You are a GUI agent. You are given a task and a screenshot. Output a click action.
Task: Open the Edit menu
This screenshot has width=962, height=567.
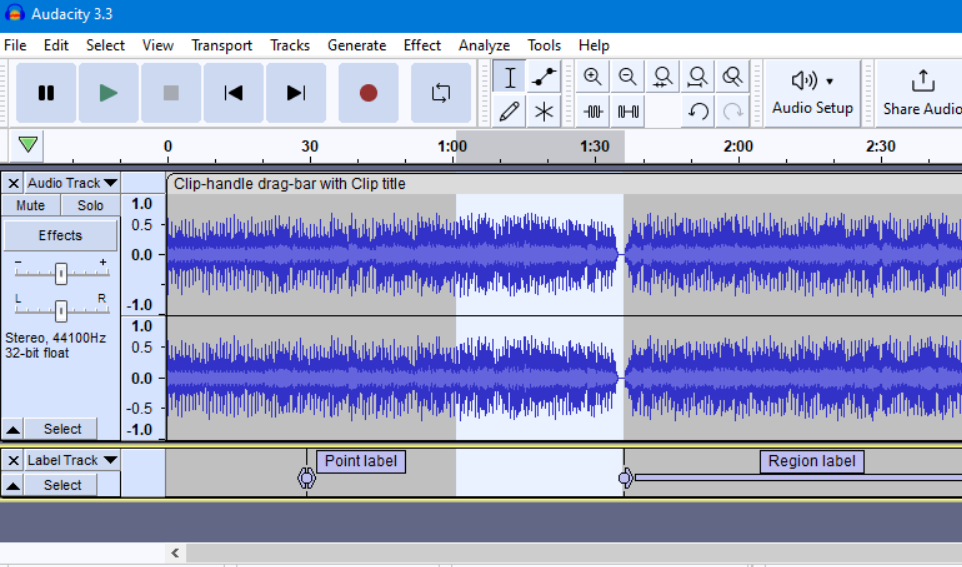pos(56,45)
